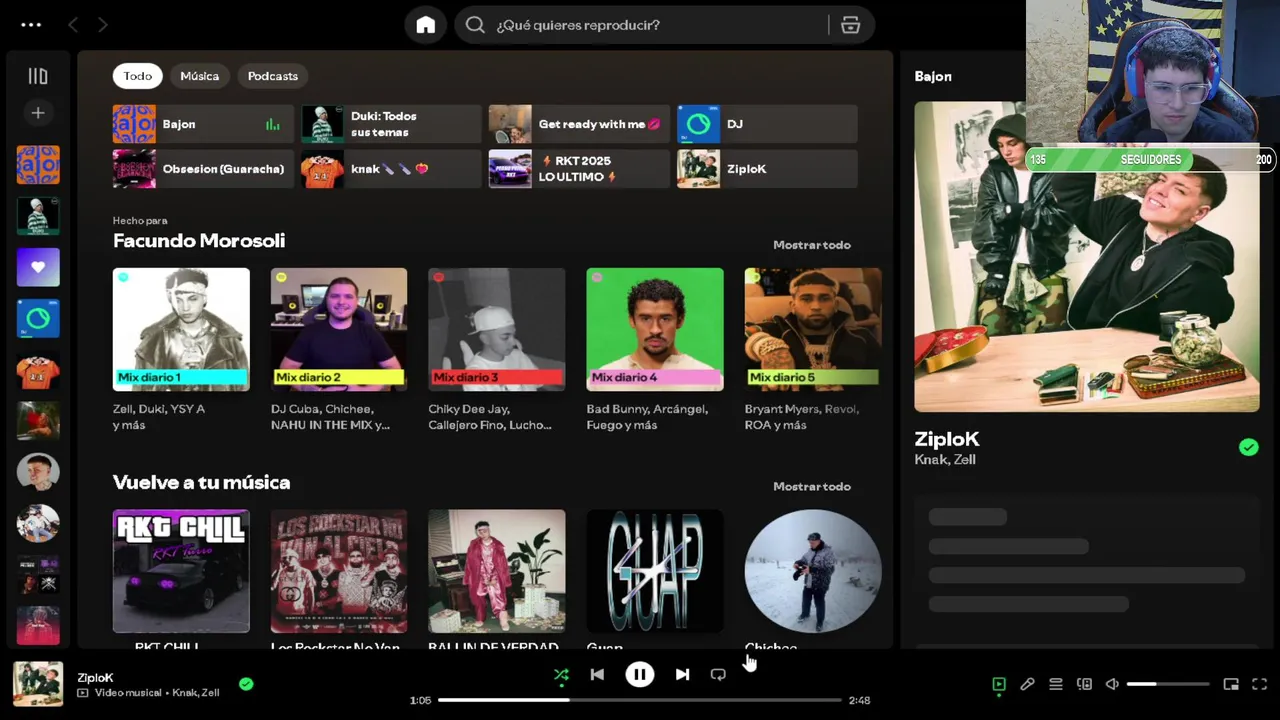Open the GUAP album cover

coord(655,571)
